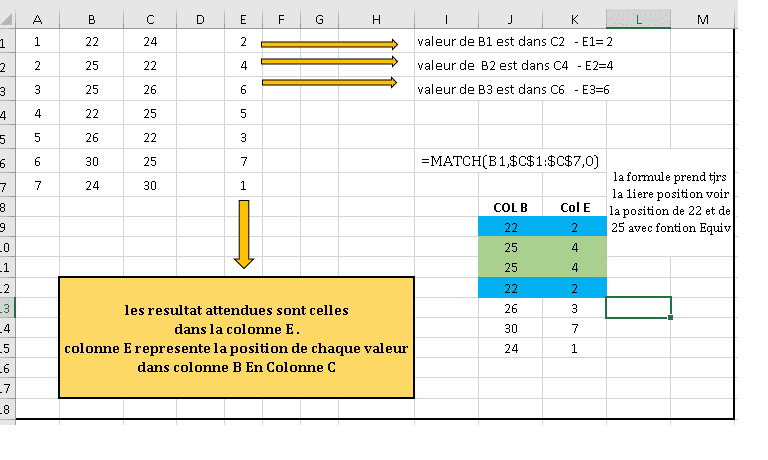Select the yellow text box with expected results
768x460 pixels.
[236, 338]
